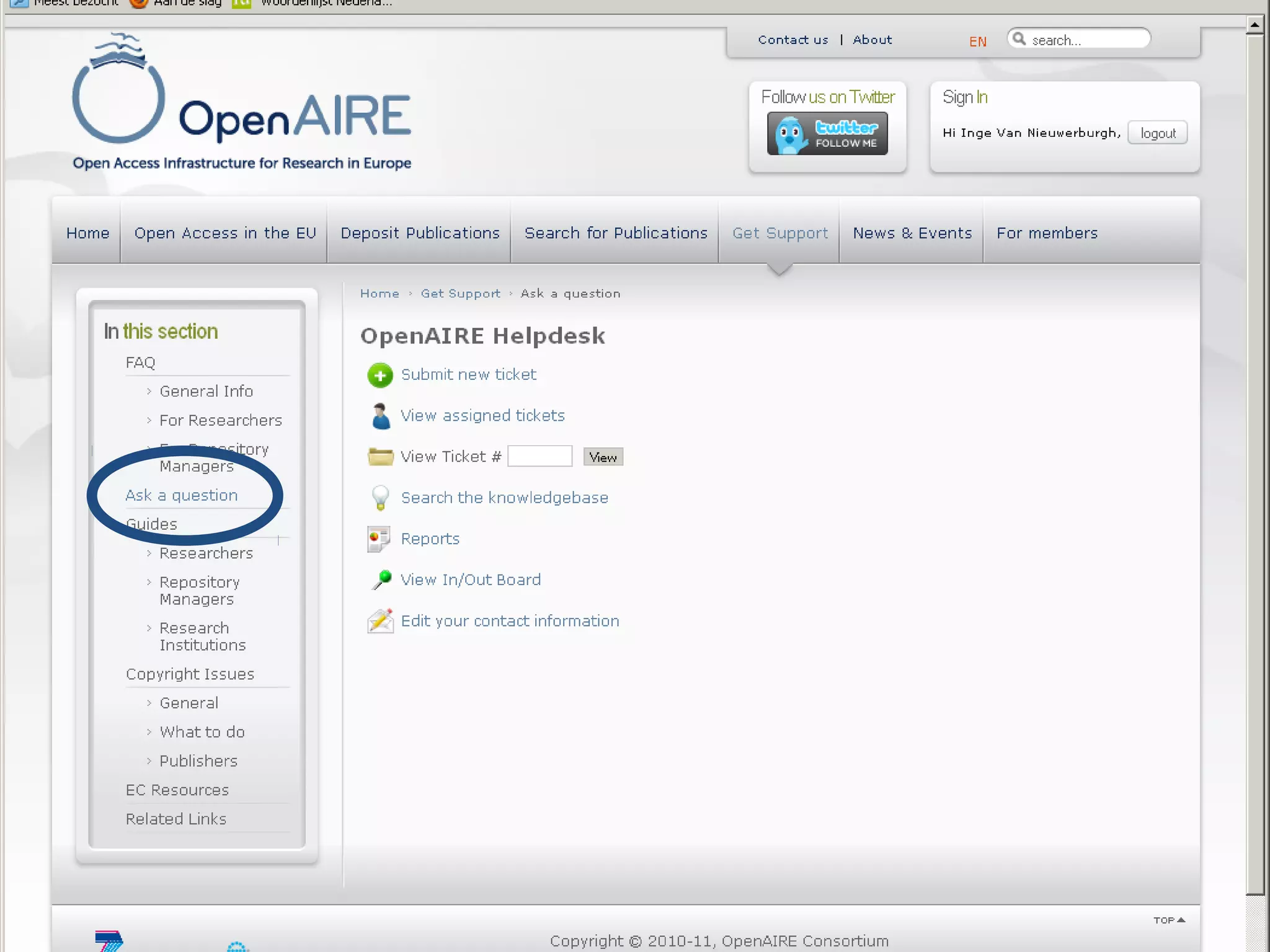The height and width of the screenshot is (952, 1270).
Task: Open the Deposit Publications menu item
Action: [x=420, y=233]
